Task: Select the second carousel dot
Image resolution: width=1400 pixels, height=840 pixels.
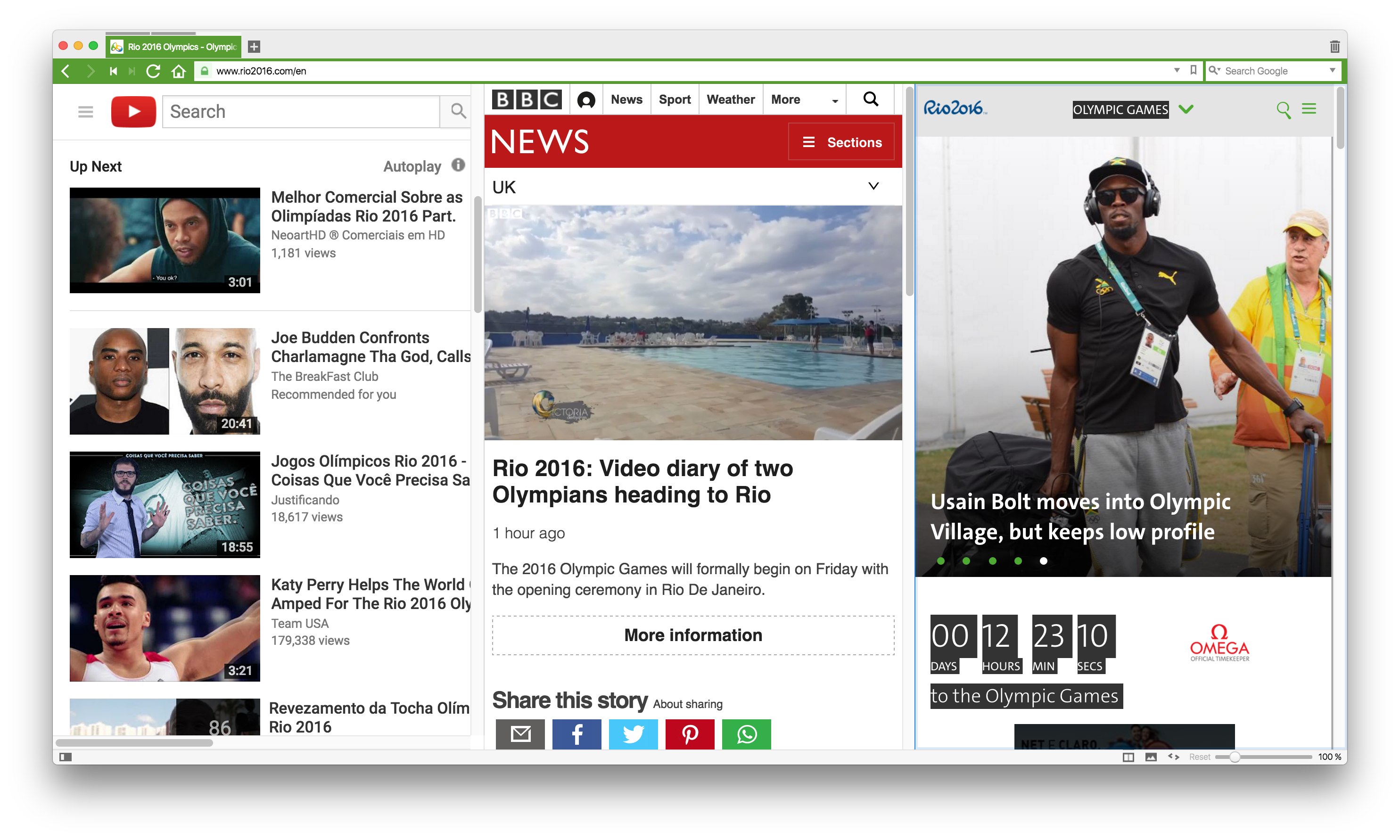Action: (966, 561)
